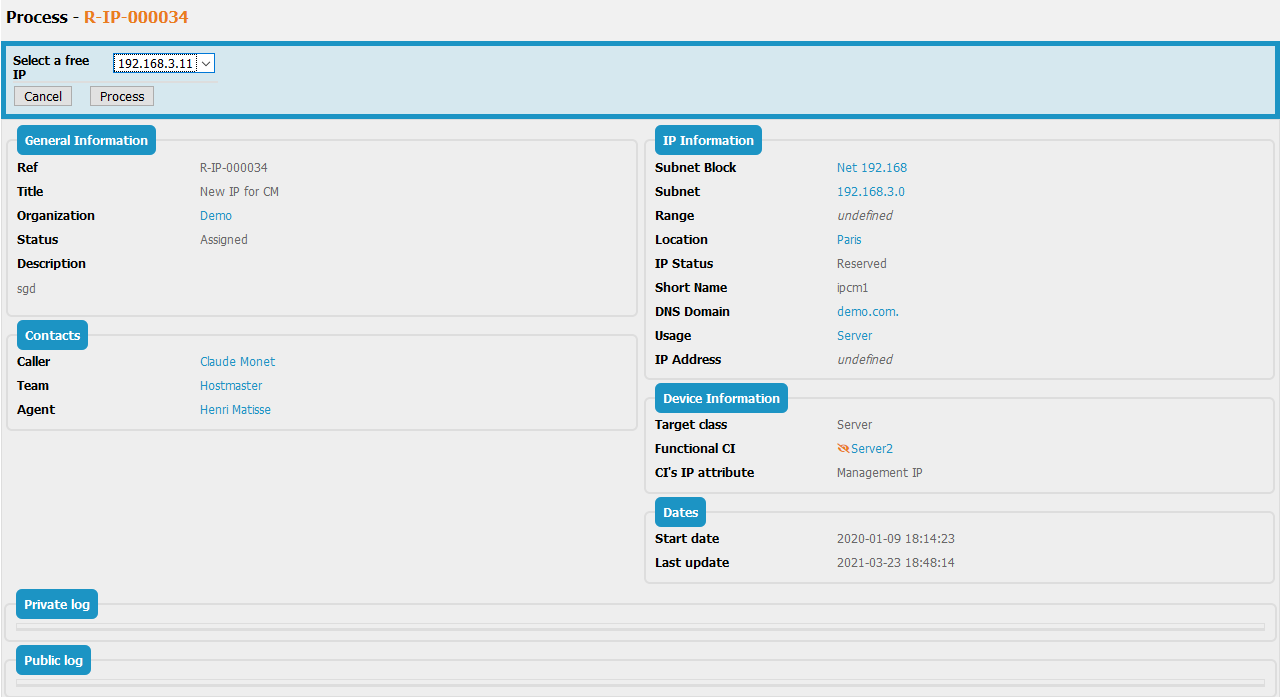Open the Server2 functional CI link
This screenshot has width=1280, height=697.
point(872,449)
